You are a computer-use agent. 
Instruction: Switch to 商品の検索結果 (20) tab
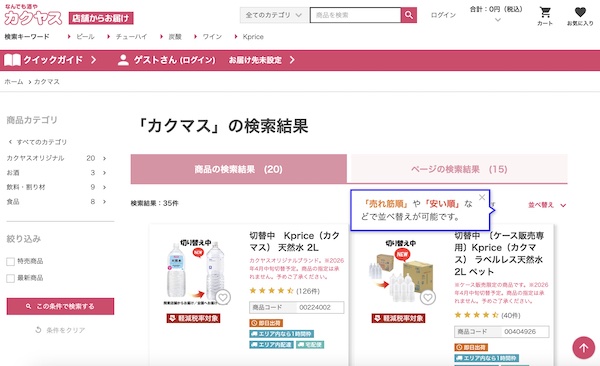click(x=239, y=169)
